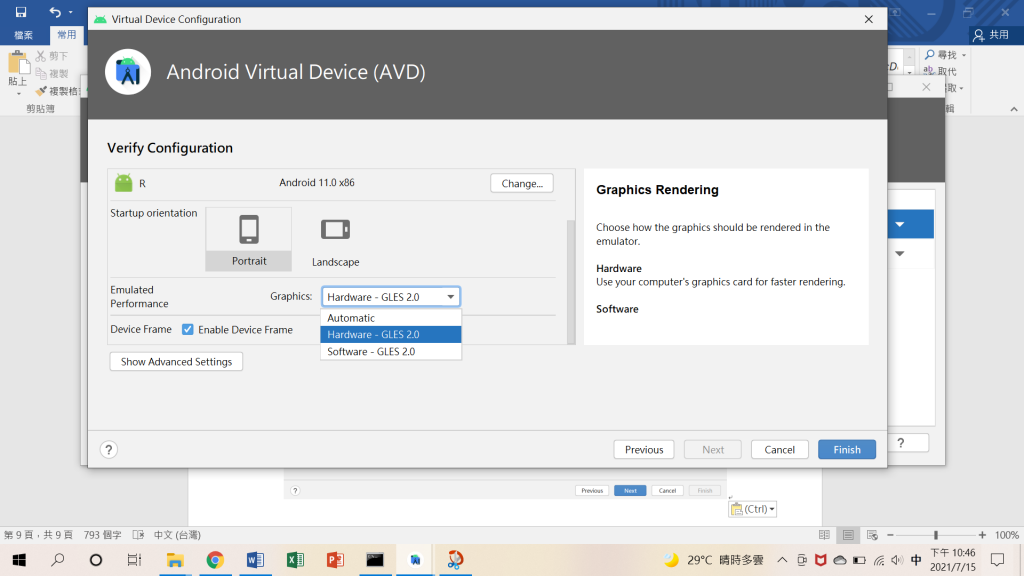Screen dimensions: 1024x576
Task: Click Share (共用) button in Word
Action: 991,35
